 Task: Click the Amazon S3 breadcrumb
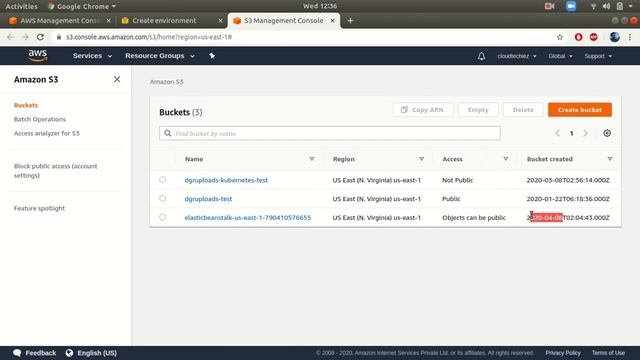pyautogui.click(x=167, y=82)
